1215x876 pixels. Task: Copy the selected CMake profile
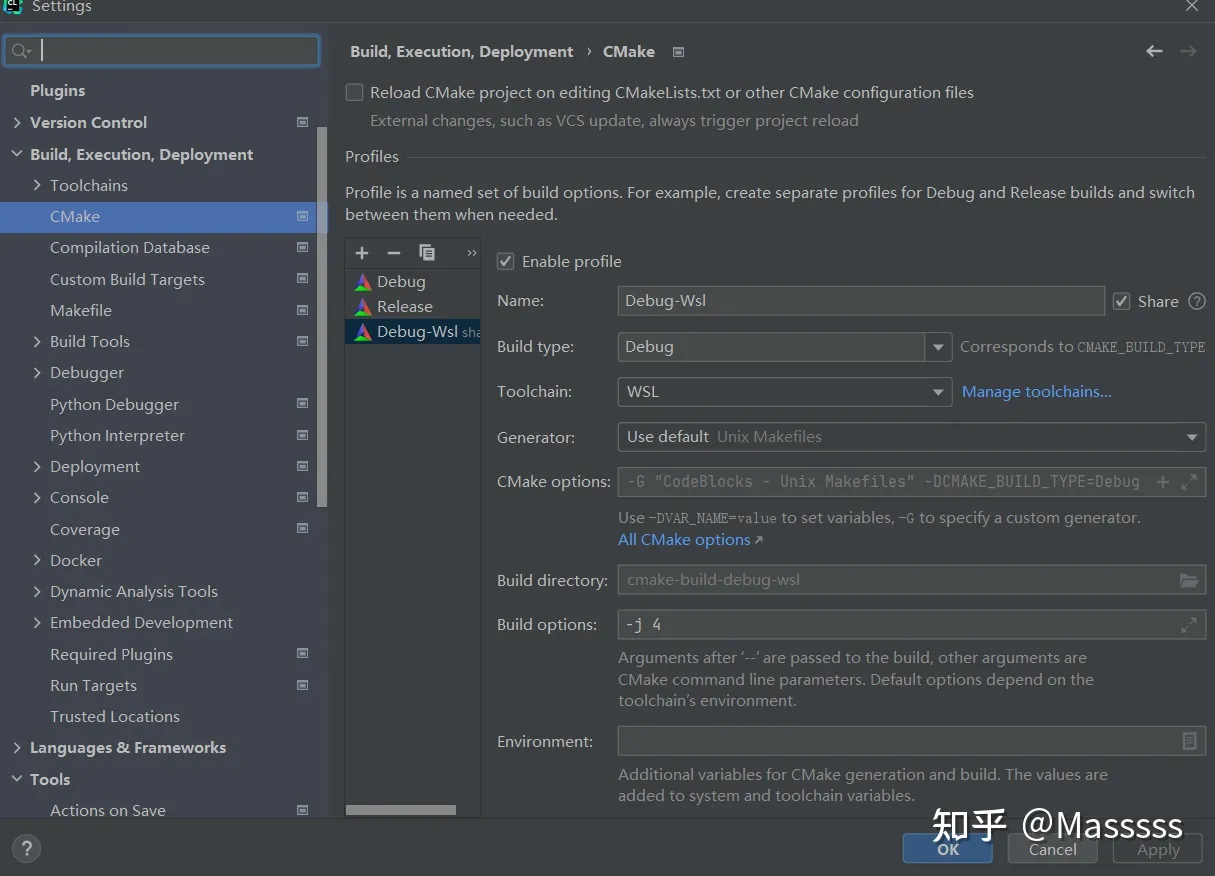[427, 253]
